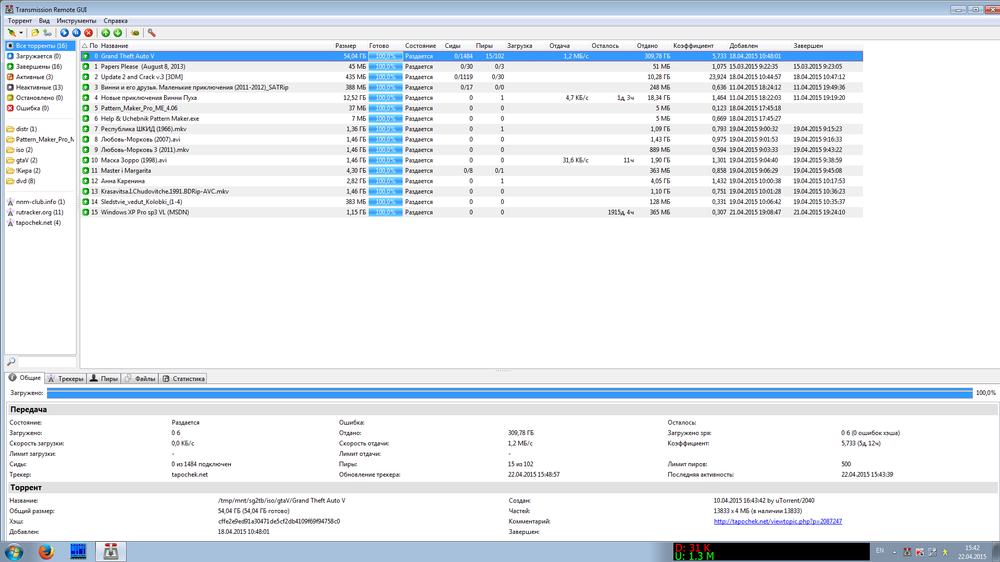Open the Справка menu

point(115,20)
